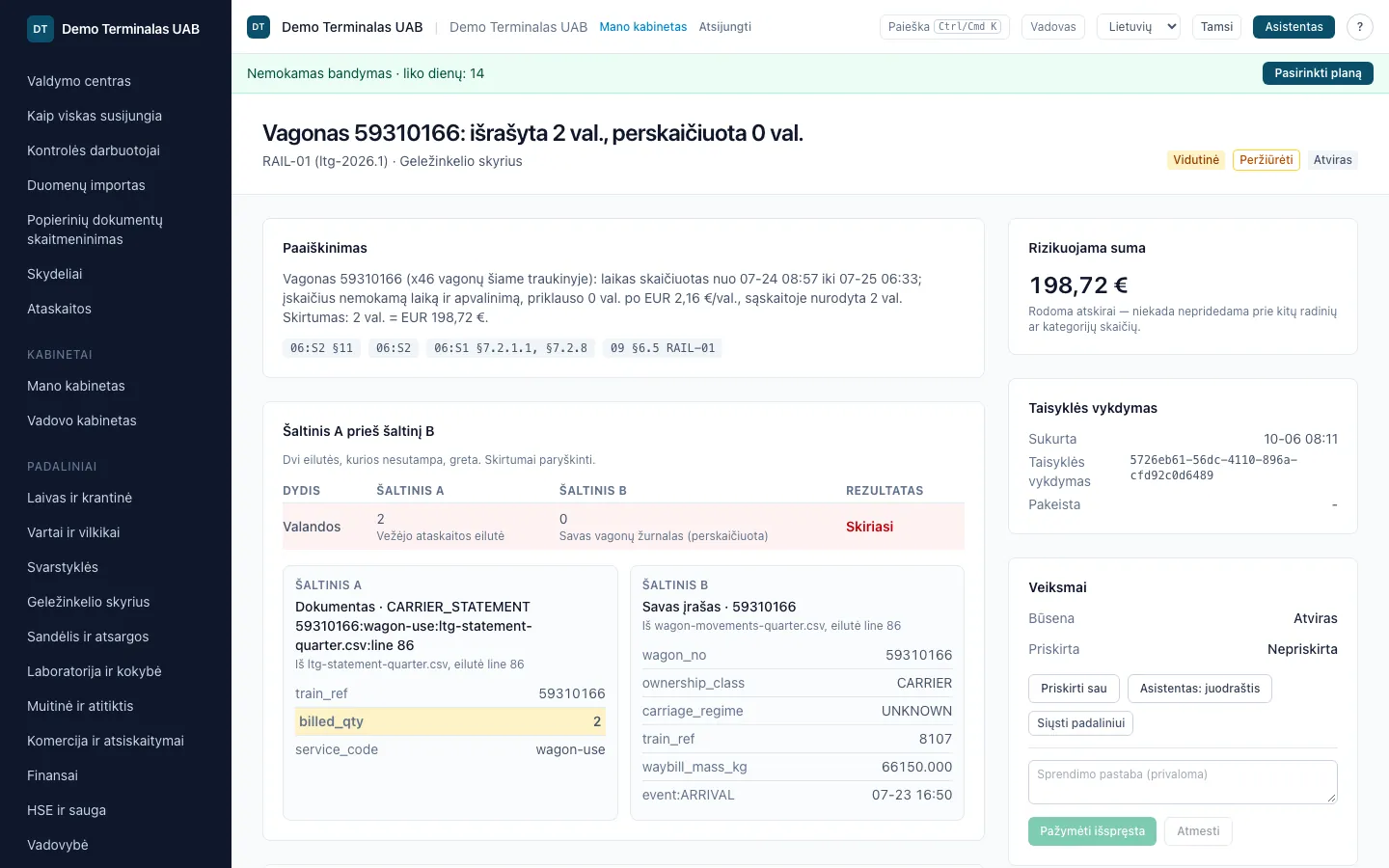This screenshot has width=1389, height=868.
Task: Click the Atmesti button
Action: (1198, 831)
